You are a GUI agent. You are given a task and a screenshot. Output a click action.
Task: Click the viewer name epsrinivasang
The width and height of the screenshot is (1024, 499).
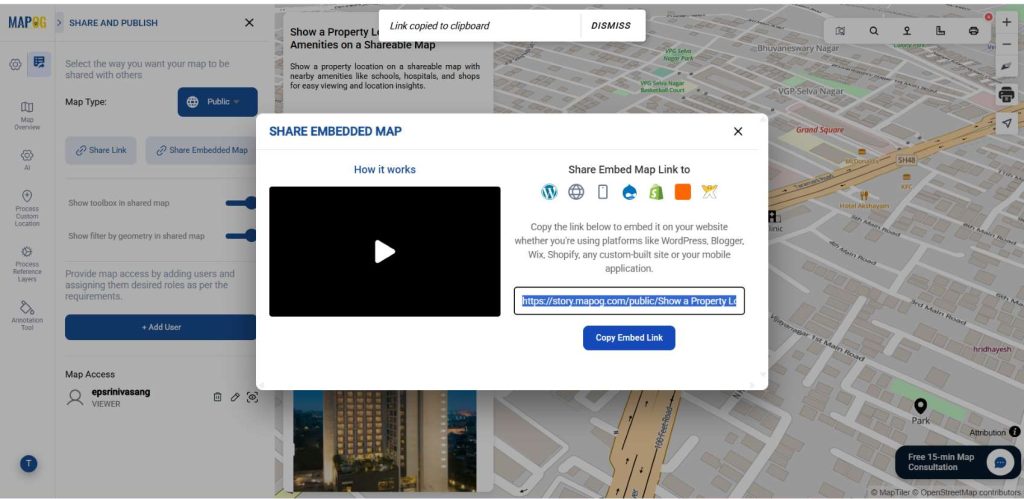click(121, 392)
